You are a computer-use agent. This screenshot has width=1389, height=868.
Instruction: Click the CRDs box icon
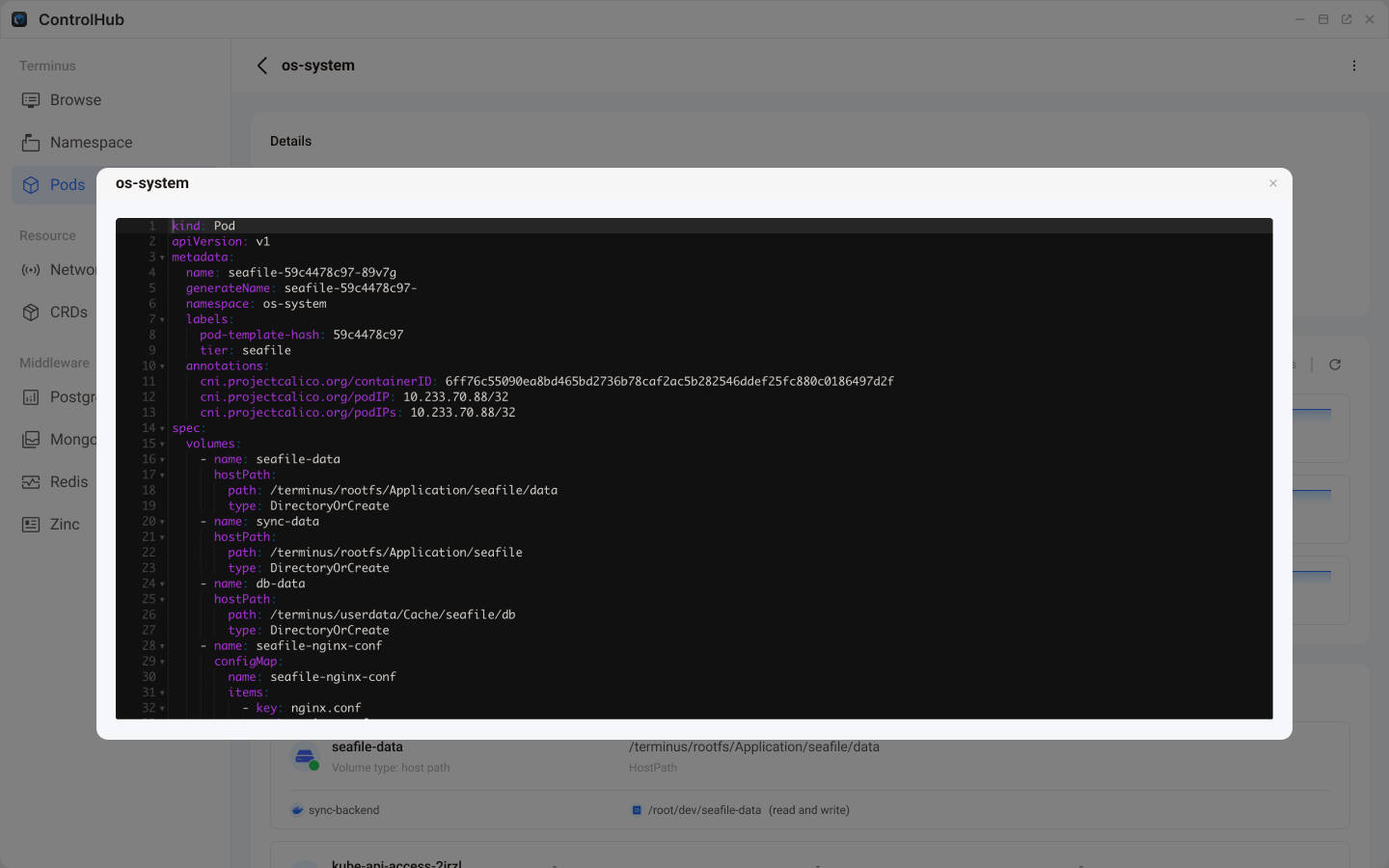tap(31, 312)
